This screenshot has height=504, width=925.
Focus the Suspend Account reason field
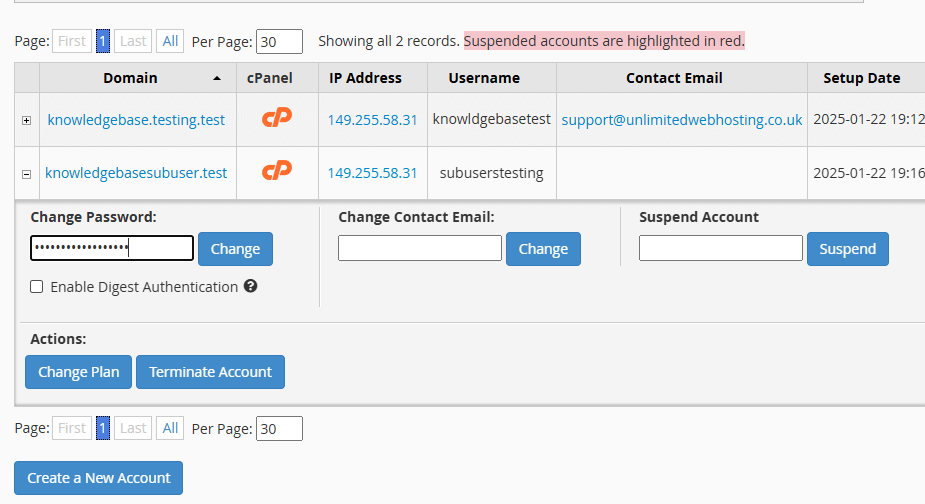[x=721, y=248]
